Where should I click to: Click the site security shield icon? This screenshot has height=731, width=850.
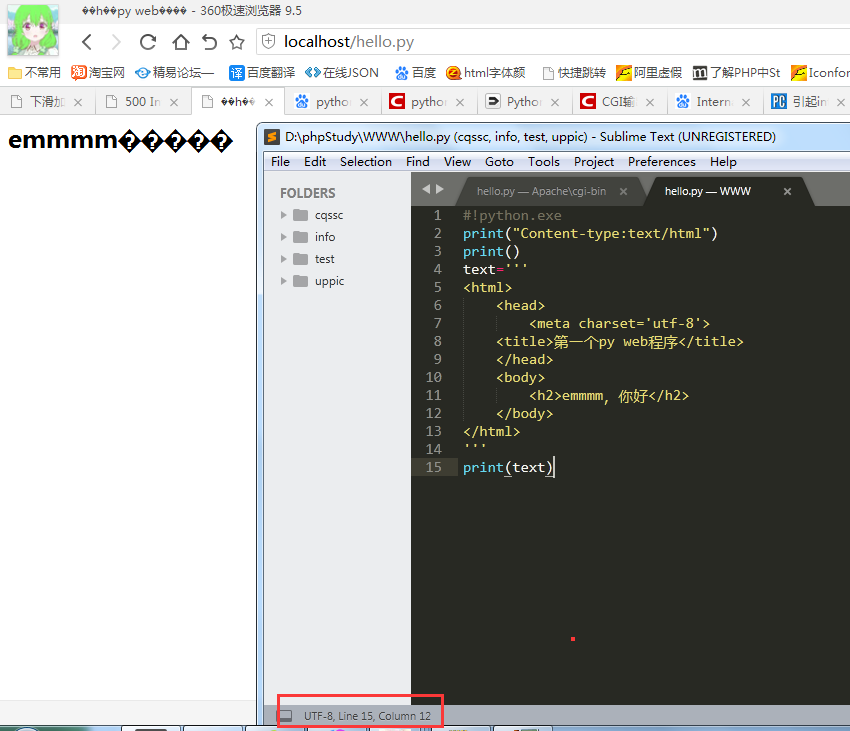268,42
